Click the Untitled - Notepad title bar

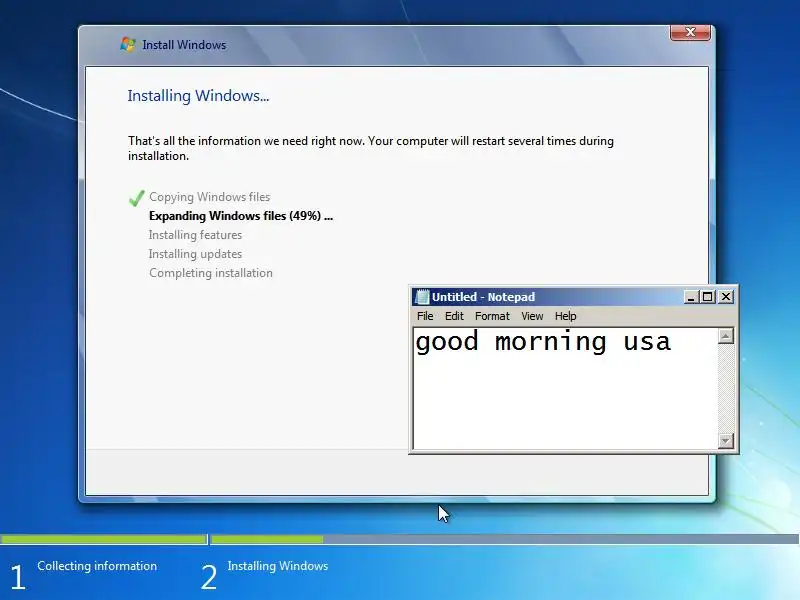pos(548,296)
